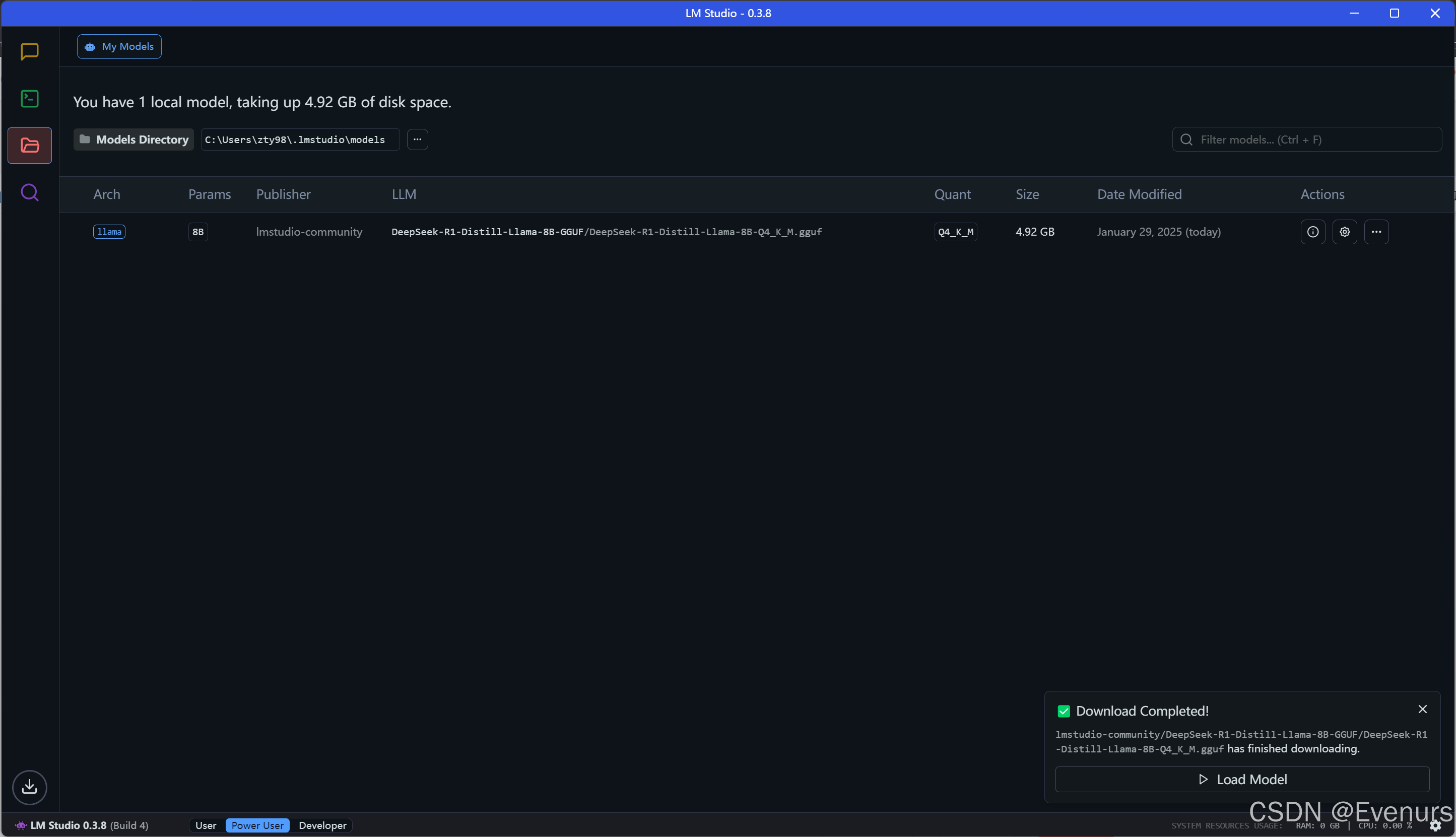Open the Downloads panel icon

(29, 787)
